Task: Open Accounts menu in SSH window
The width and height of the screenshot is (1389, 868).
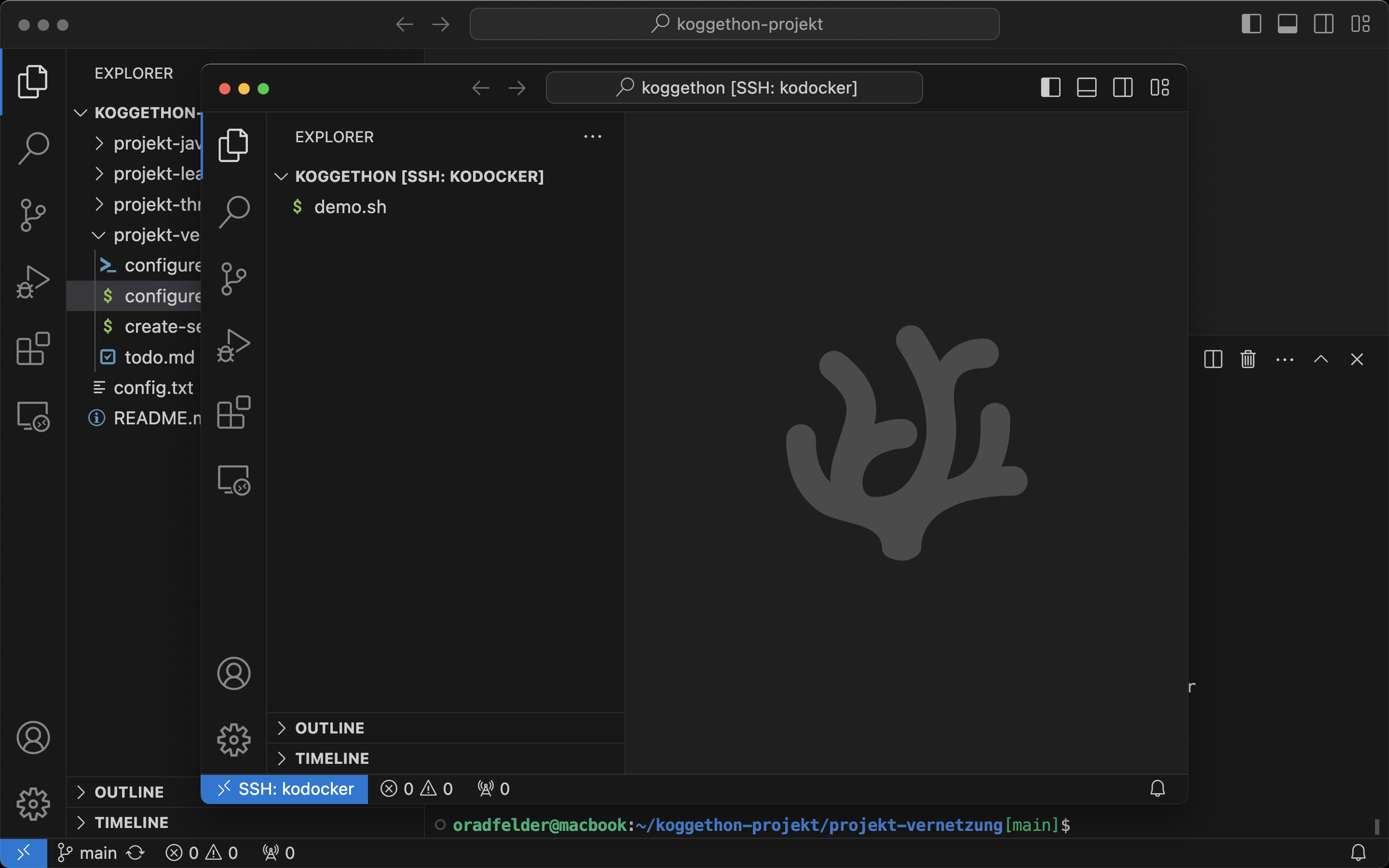Action: 233,673
